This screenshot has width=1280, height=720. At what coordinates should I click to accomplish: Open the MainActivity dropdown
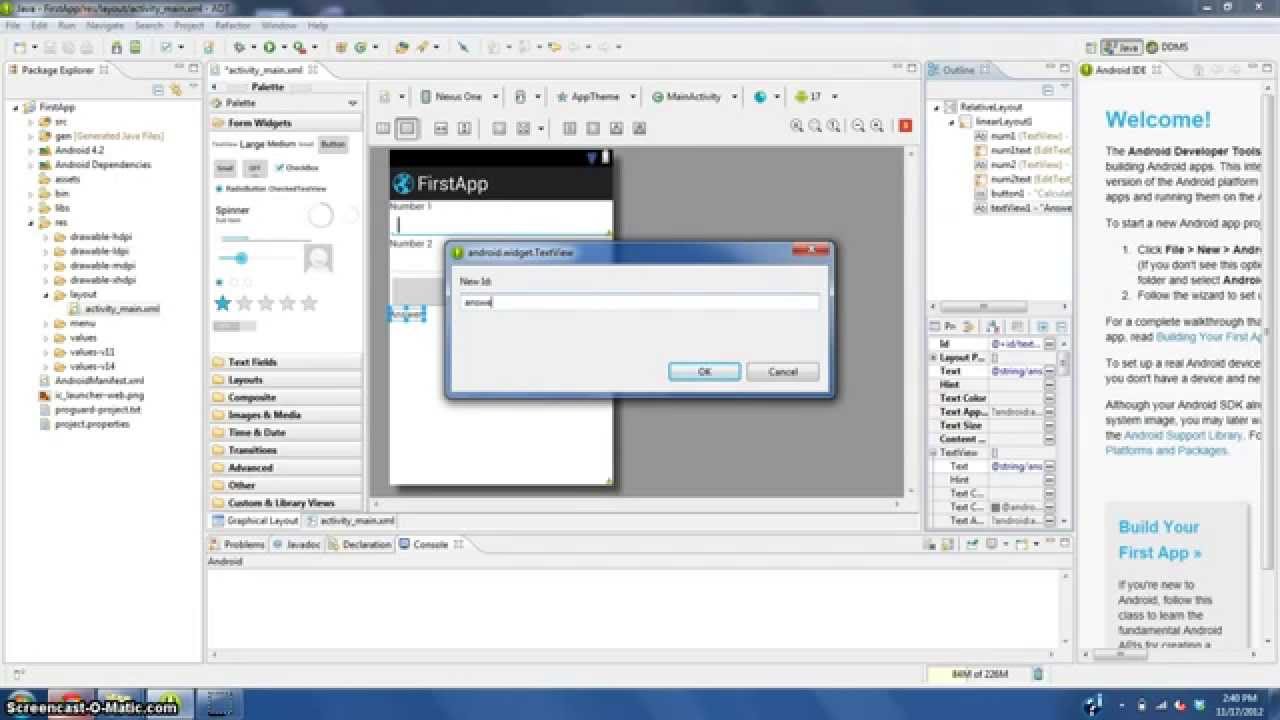(x=695, y=97)
